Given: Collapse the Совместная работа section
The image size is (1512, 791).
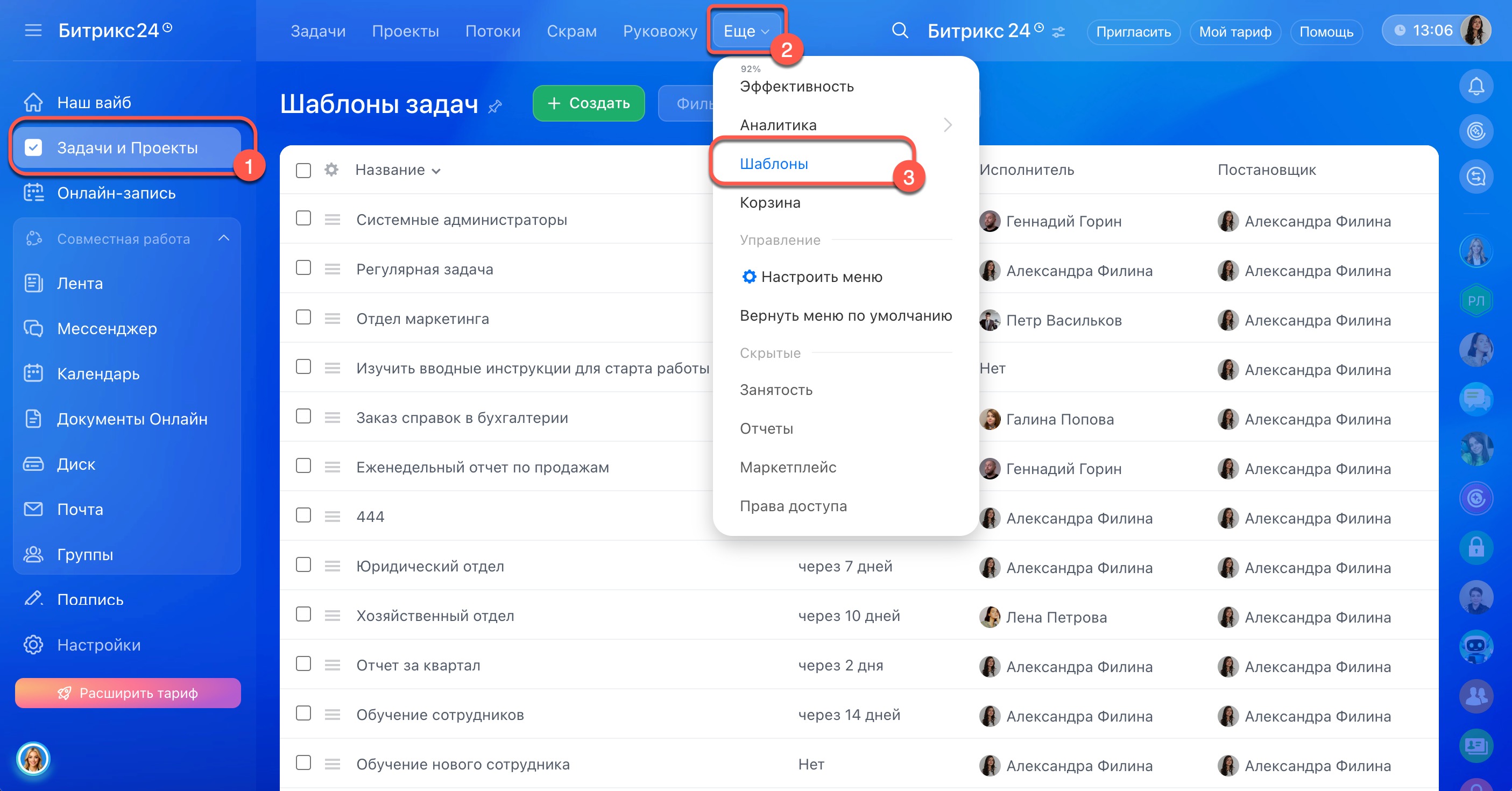Looking at the screenshot, I should (x=224, y=238).
